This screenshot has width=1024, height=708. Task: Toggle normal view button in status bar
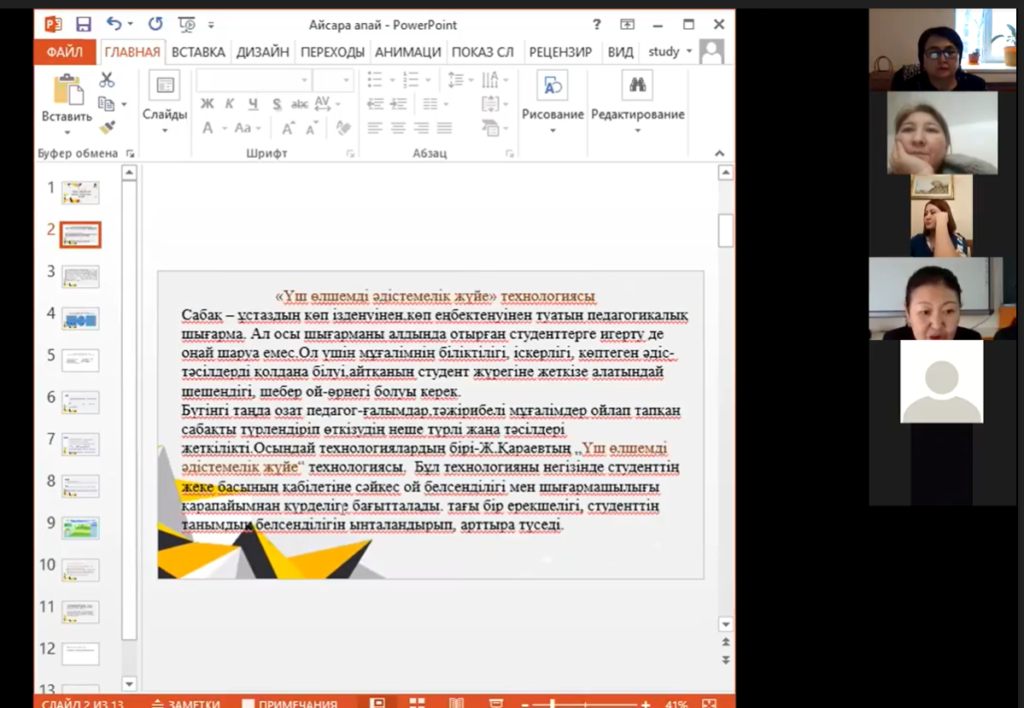tap(378, 703)
